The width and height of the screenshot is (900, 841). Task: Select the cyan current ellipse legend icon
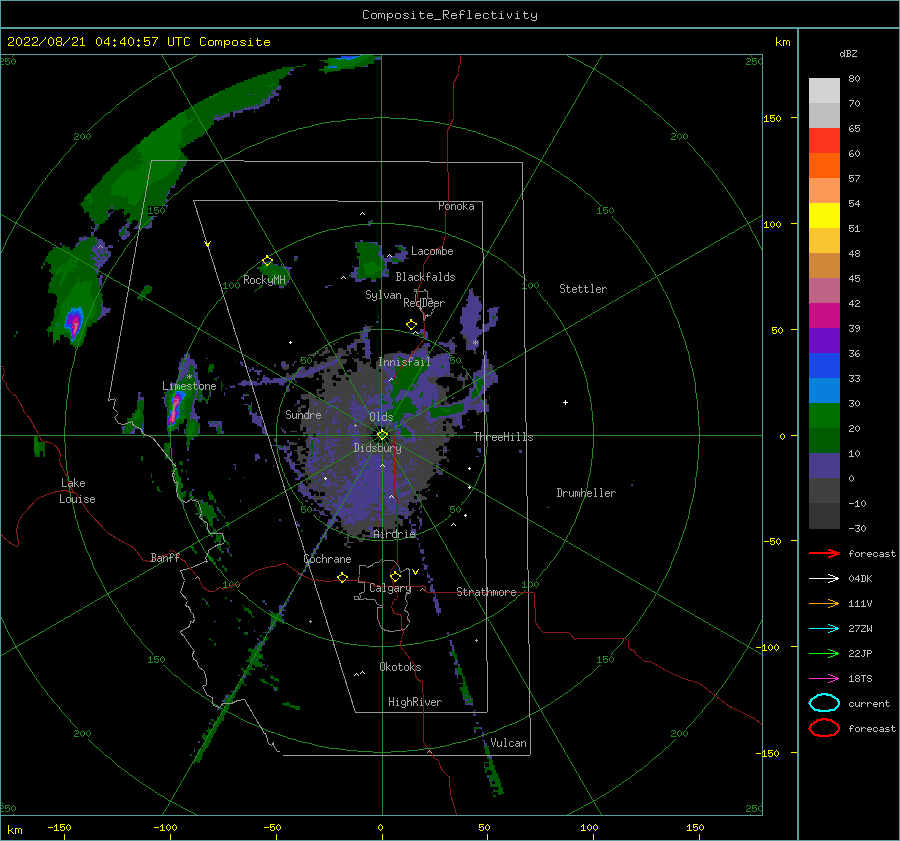[x=824, y=703]
